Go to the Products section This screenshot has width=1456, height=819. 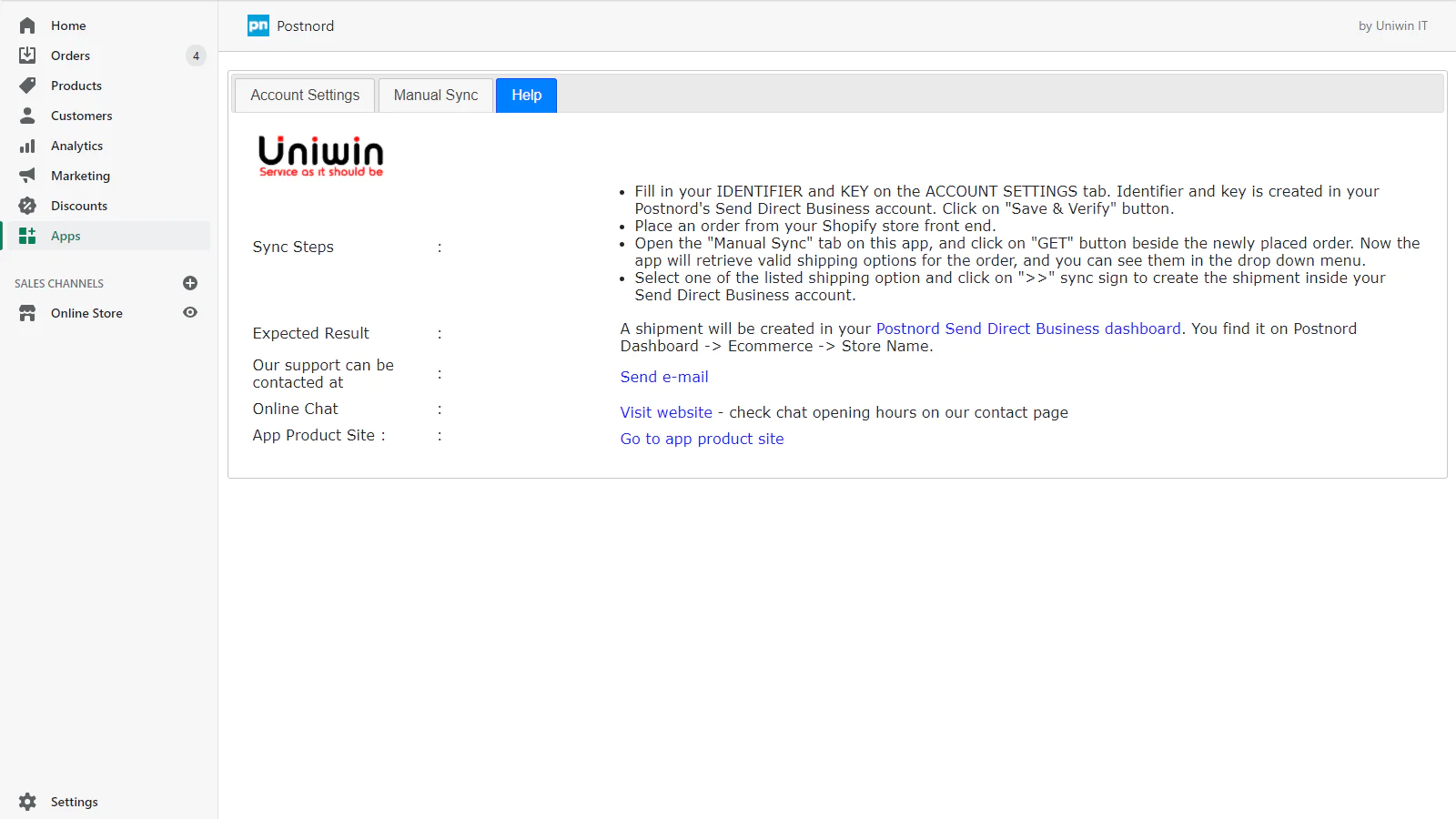coord(76,86)
